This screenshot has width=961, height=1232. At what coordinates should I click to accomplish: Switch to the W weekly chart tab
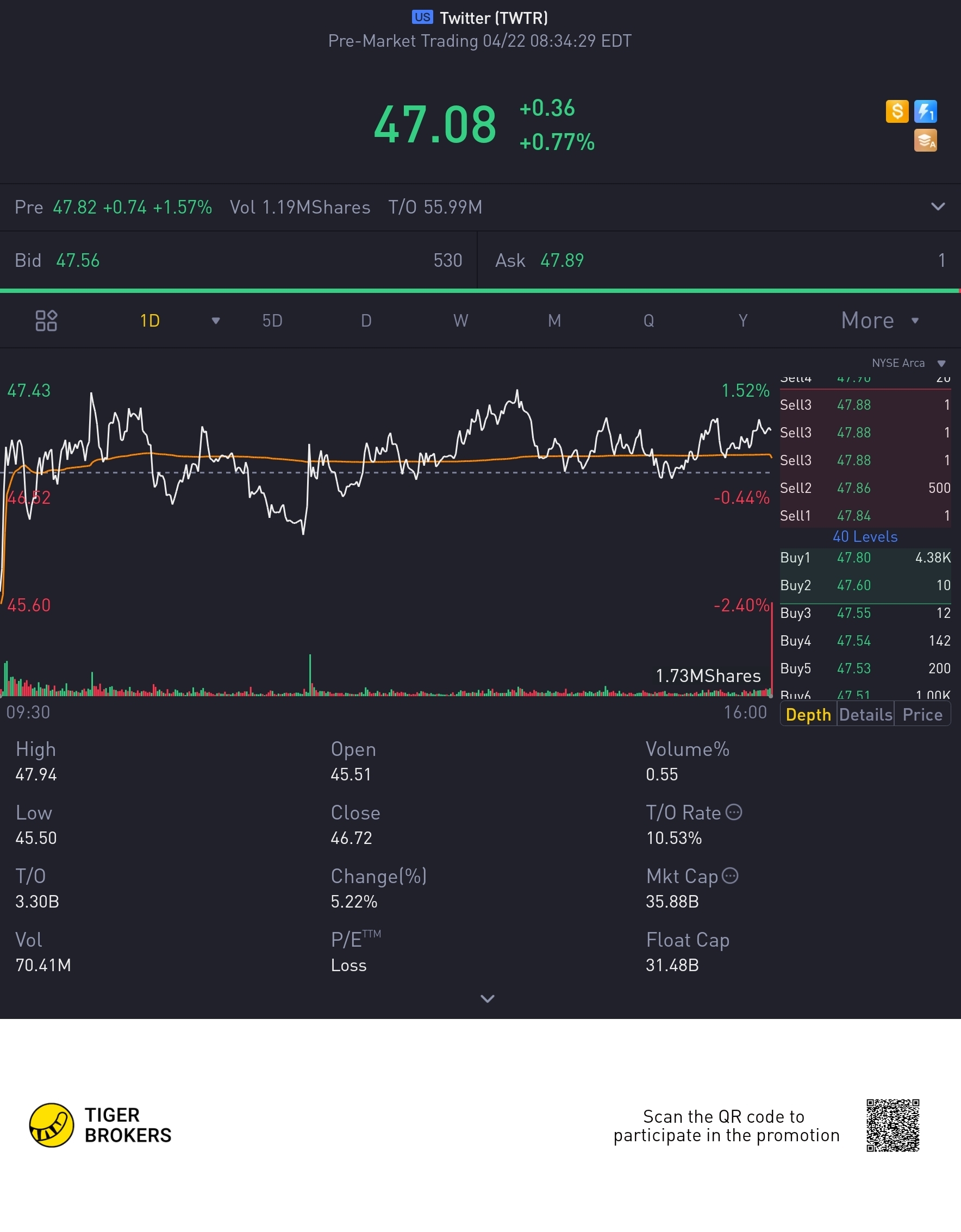pyautogui.click(x=460, y=321)
